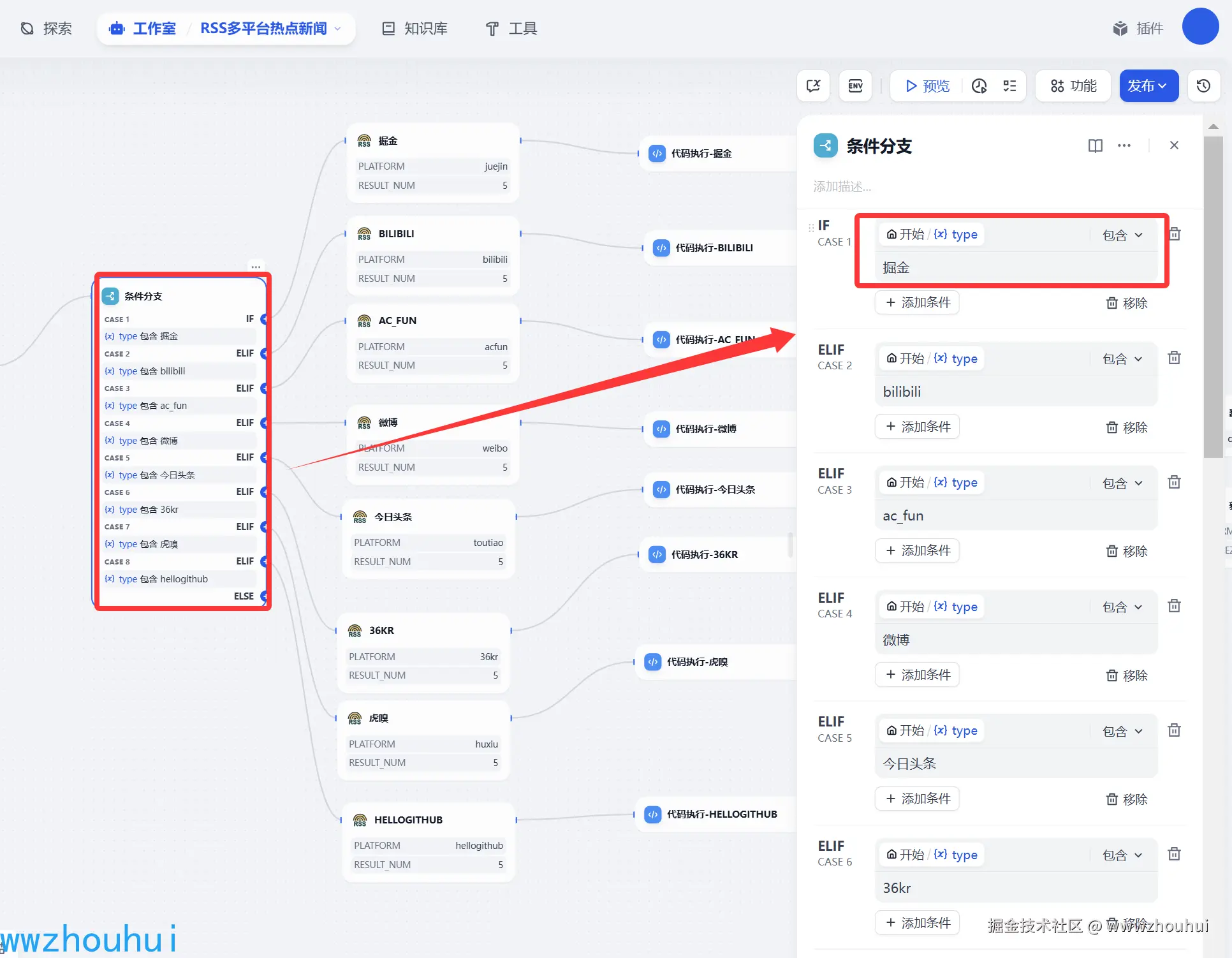Delete the CASE 5 condition with trash icon

pyautogui.click(x=1174, y=730)
